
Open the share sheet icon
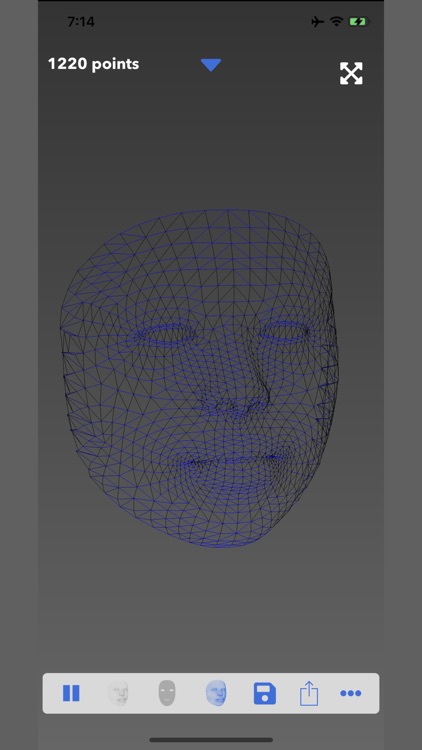(x=309, y=693)
